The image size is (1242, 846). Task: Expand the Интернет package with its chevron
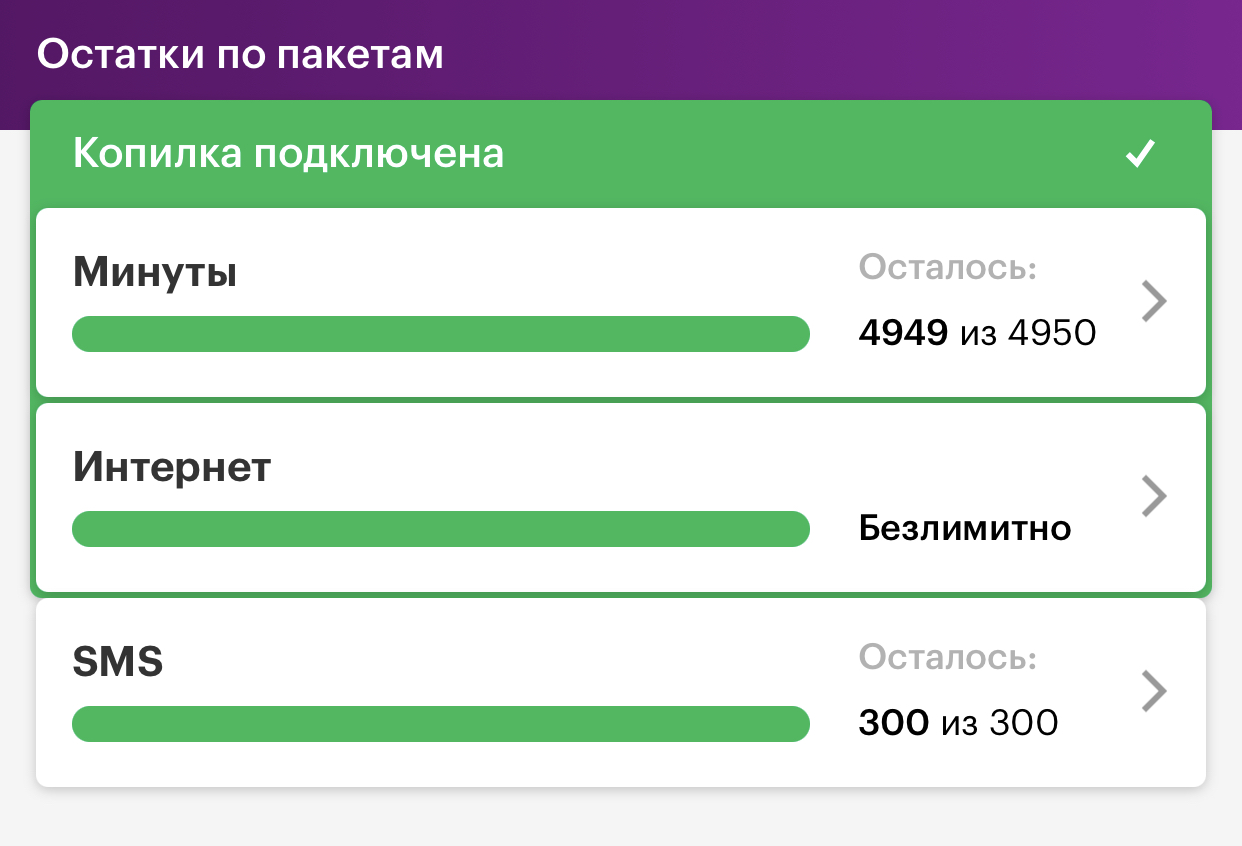pos(1154,496)
